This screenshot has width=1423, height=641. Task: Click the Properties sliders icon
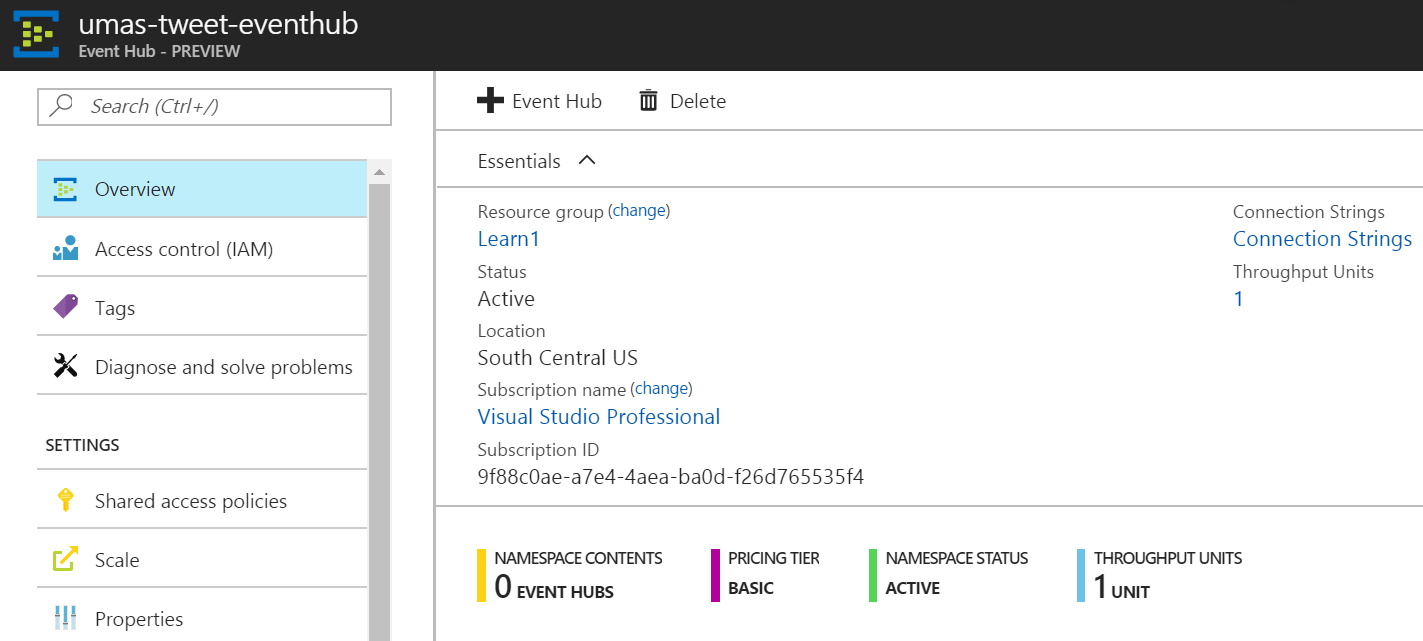65,618
